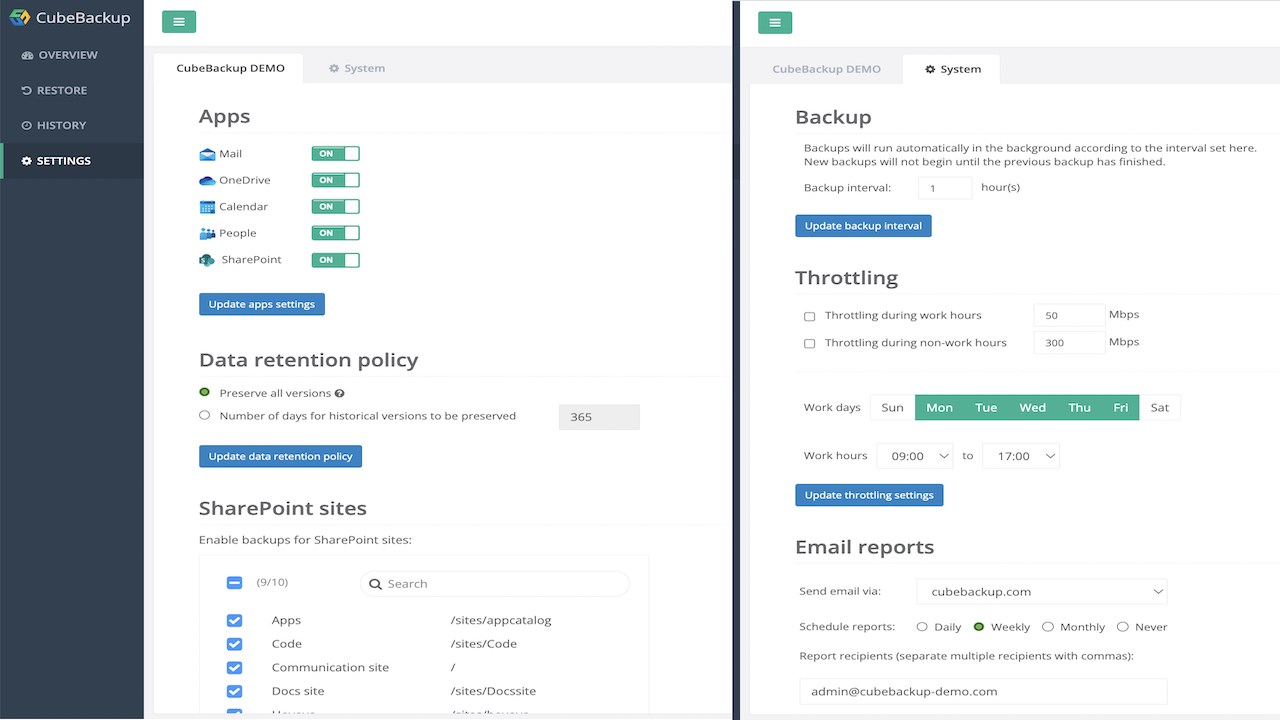This screenshot has width=1280, height=720.
Task: Click Update backup interval button
Action: click(x=863, y=226)
